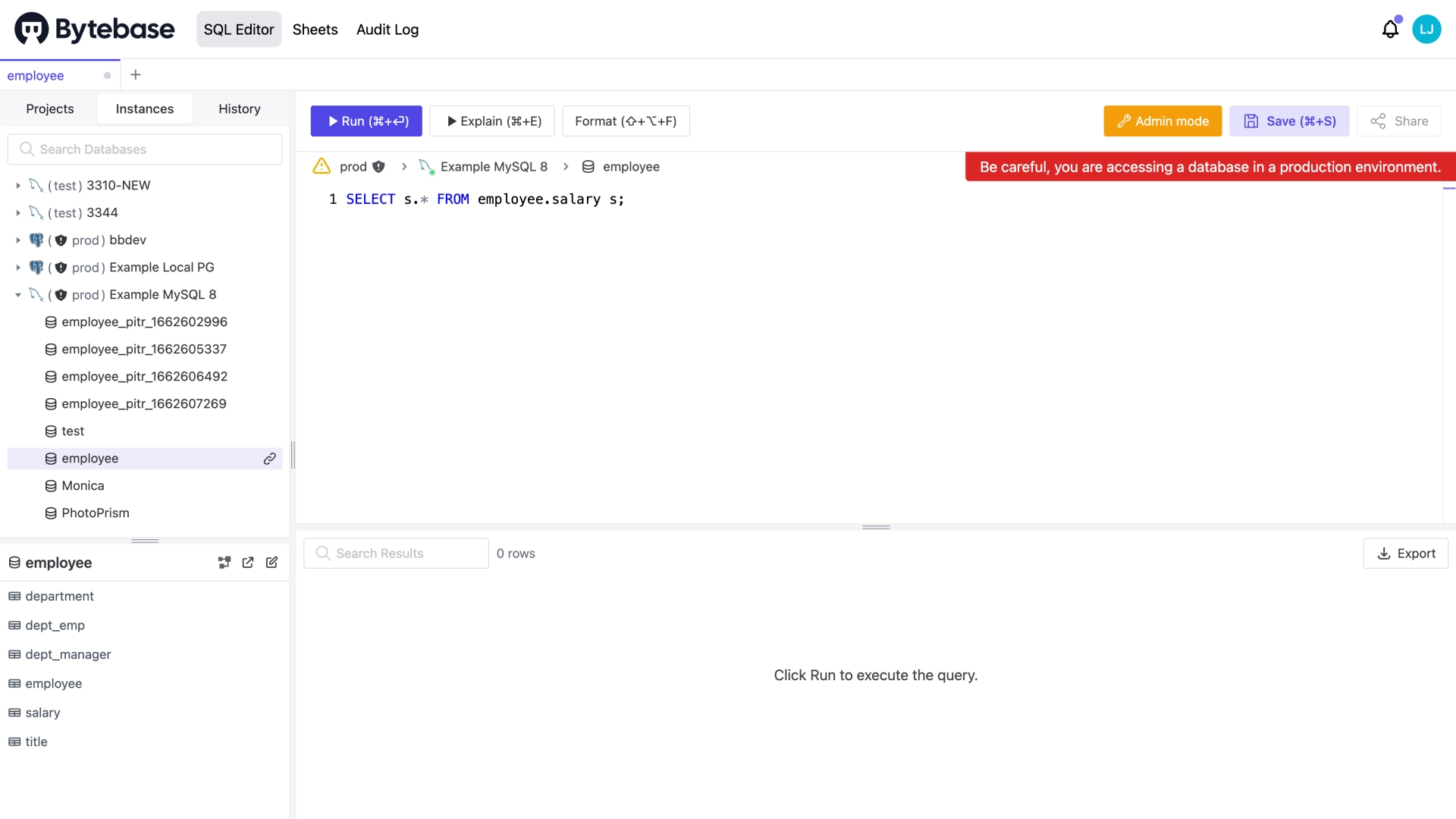The width and height of the screenshot is (1456, 819).
Task: Click the salary table in schema
Action: tap(42, 712)
